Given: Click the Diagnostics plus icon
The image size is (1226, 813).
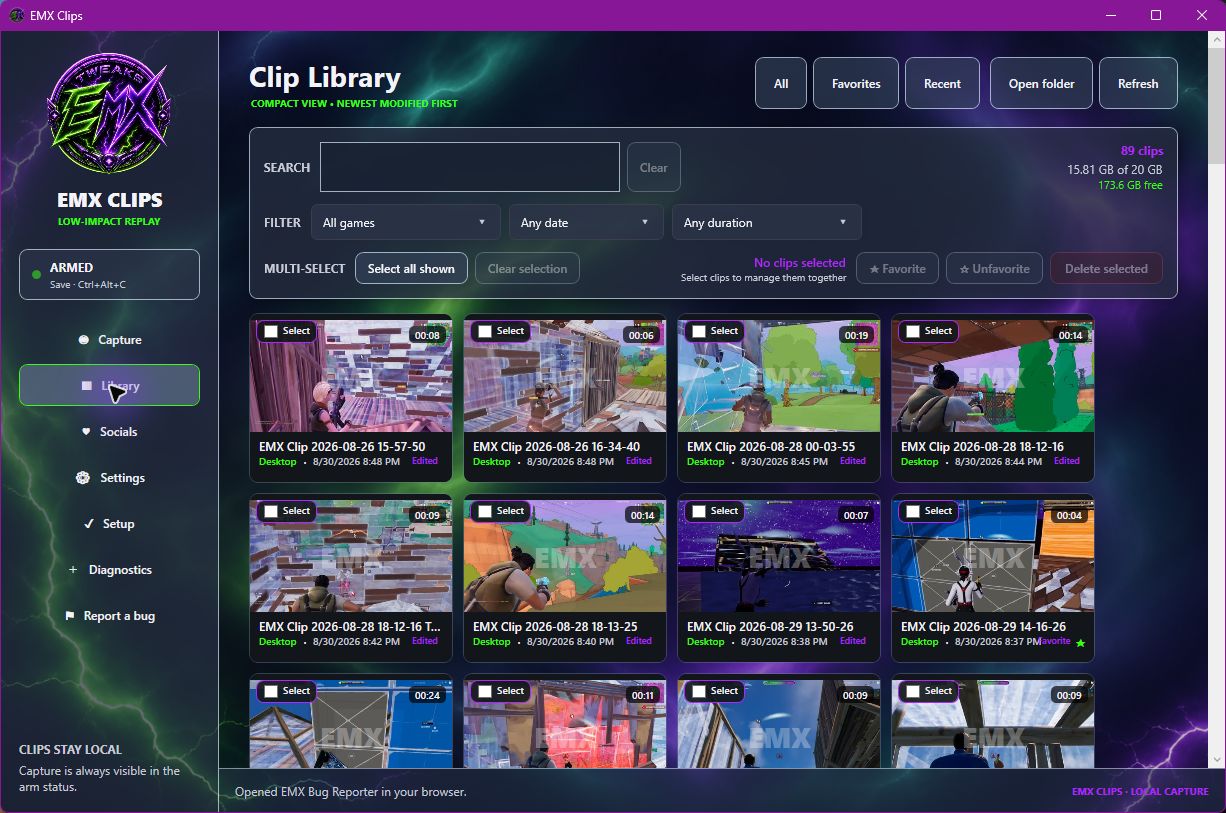Looking at the screenshot, I should tap(73, 570).
